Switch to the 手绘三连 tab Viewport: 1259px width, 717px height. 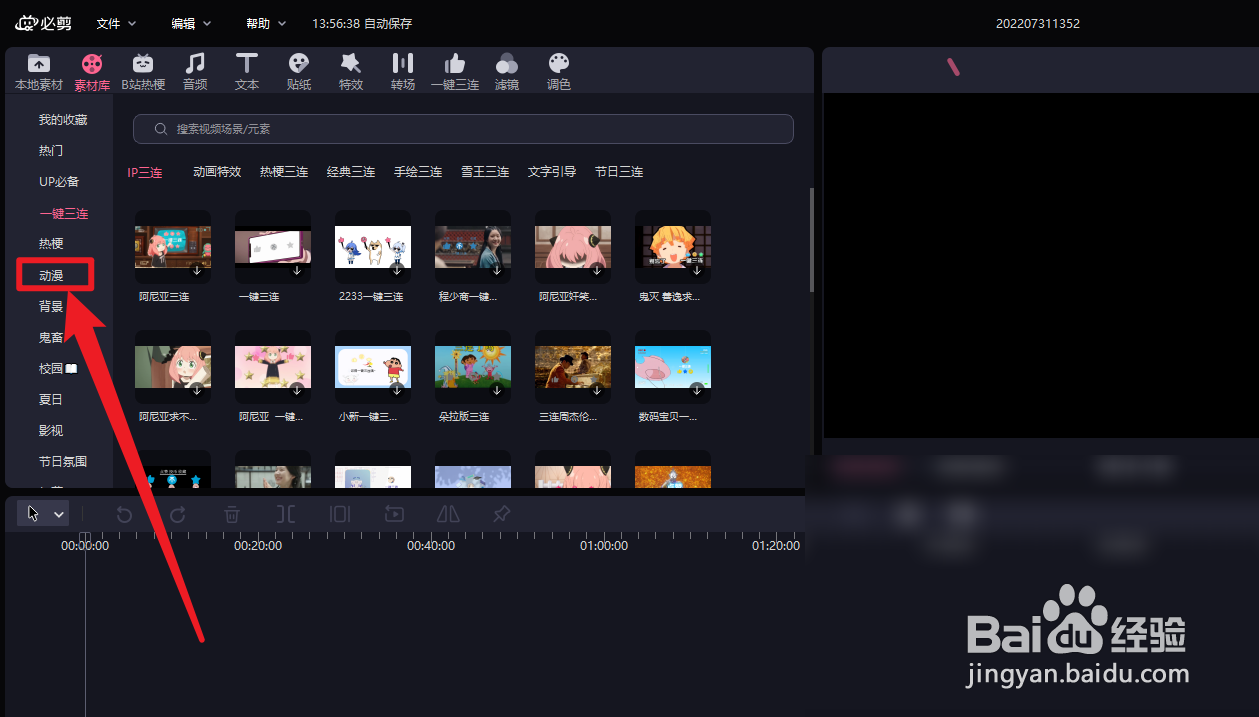(x=418, y=172)
